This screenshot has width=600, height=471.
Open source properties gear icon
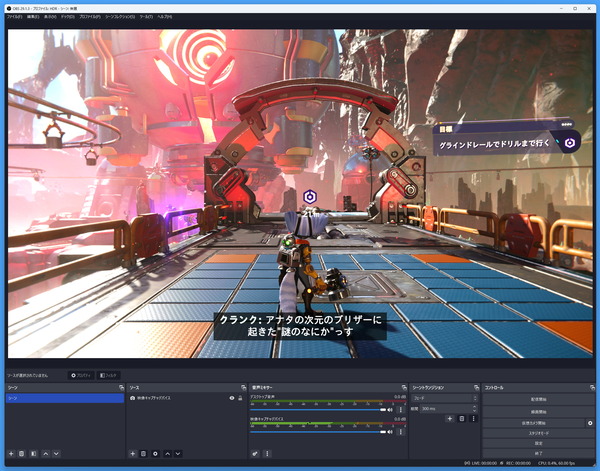[x=155, y=454]
